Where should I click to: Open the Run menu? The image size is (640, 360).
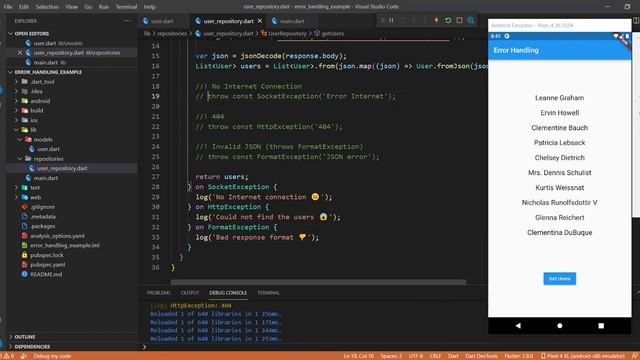tap(104, 7)
